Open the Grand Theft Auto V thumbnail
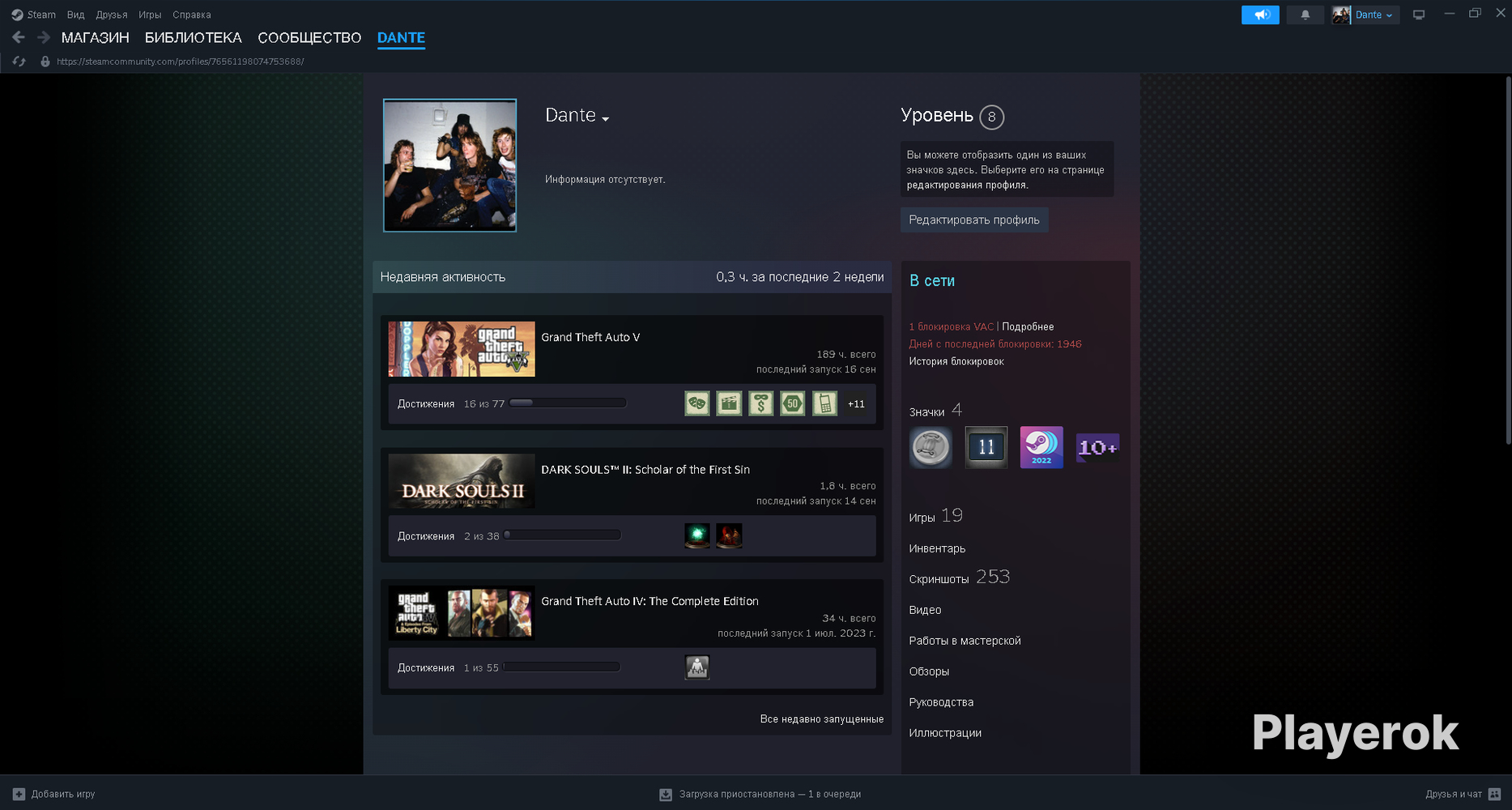The height and width of the screenshot is (810, 1512). pos(462,349)
